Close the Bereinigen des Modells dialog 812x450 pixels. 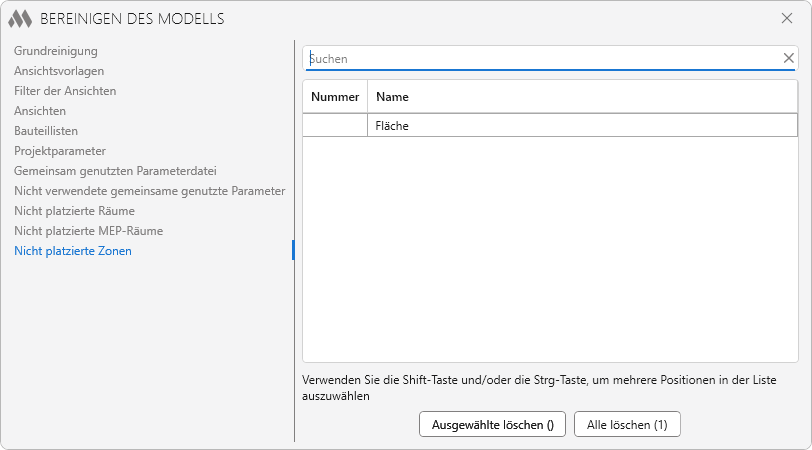pyautogui.click(x=786, y=18)
